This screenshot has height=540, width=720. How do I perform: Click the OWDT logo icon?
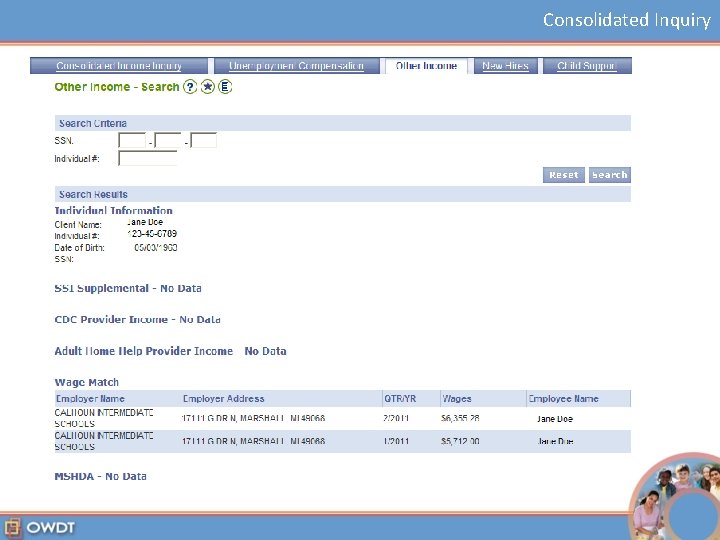tap(12, 527)
